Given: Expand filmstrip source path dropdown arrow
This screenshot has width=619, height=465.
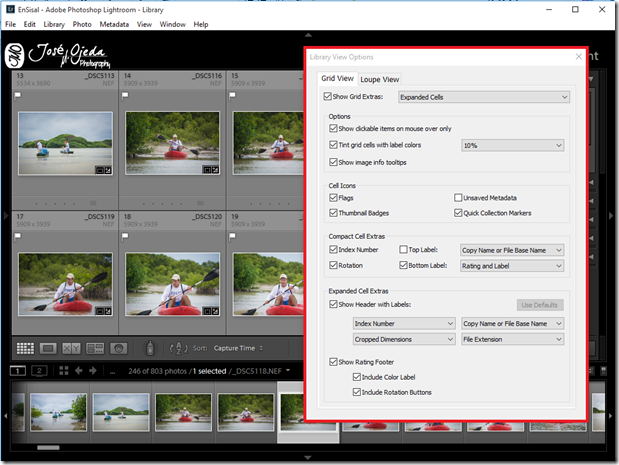Looking at the screenshot, I should tap(288, 370).
